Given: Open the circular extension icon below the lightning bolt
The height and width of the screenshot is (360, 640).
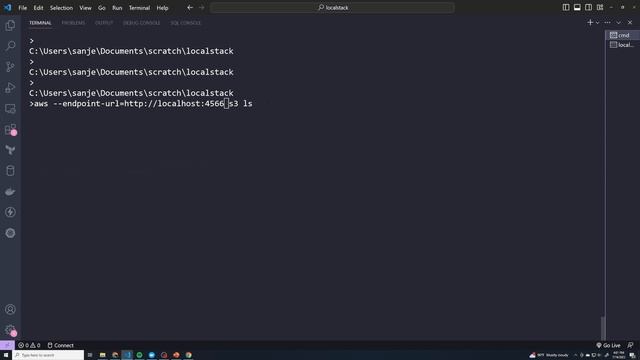Looking at the screenshot, I should point(10,233).
